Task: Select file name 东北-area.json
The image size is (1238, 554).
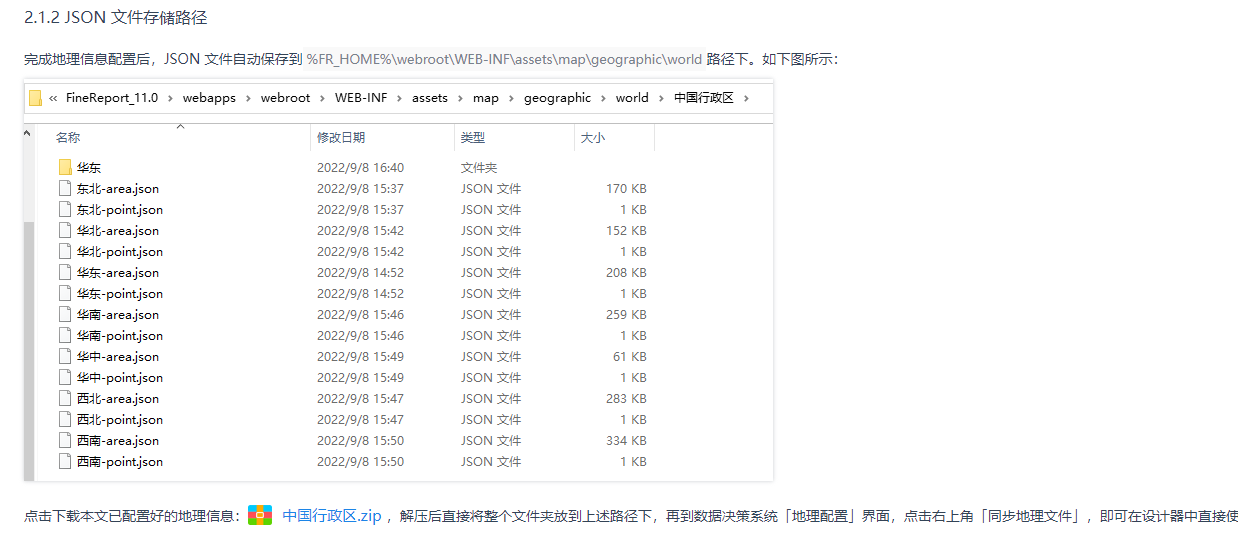Action: point(118,189)
